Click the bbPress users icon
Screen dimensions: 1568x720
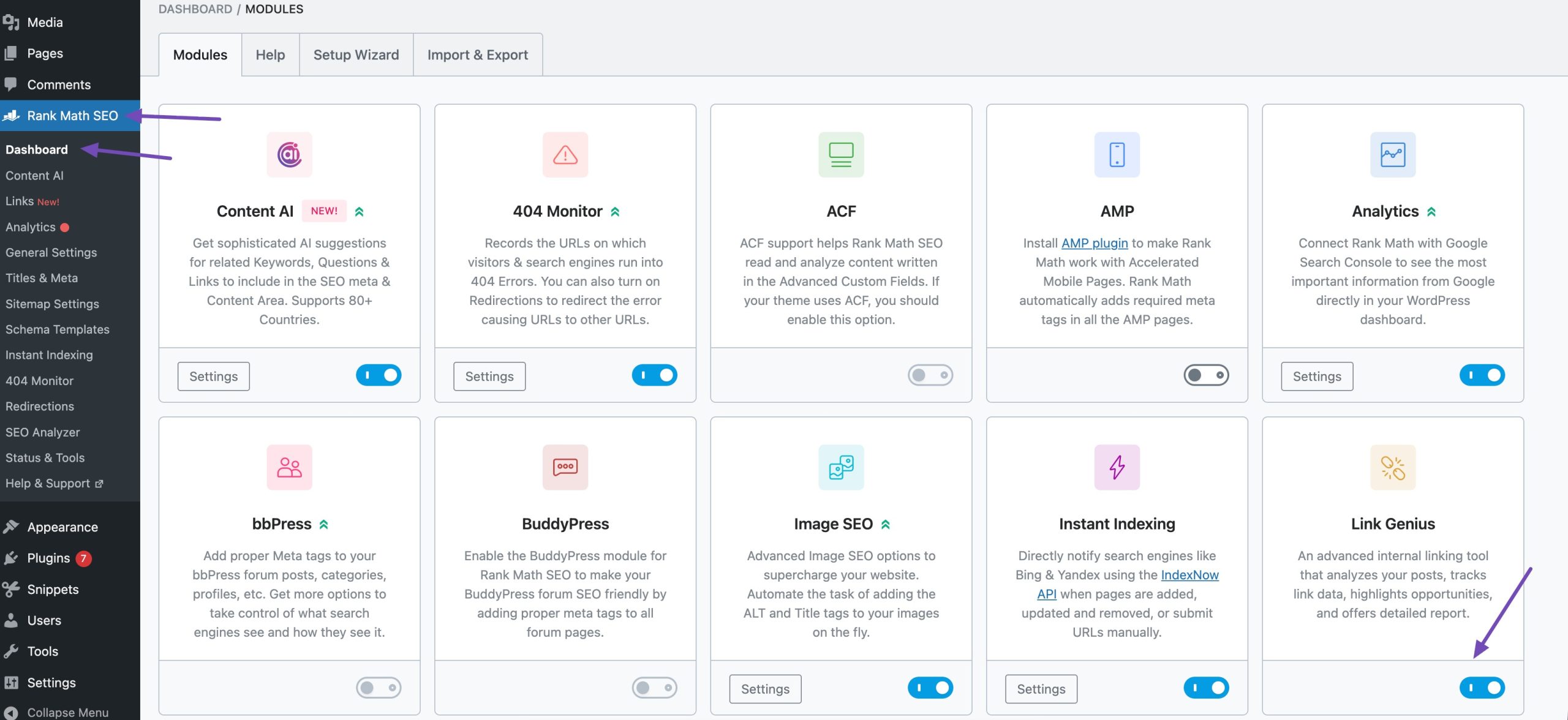288,467
